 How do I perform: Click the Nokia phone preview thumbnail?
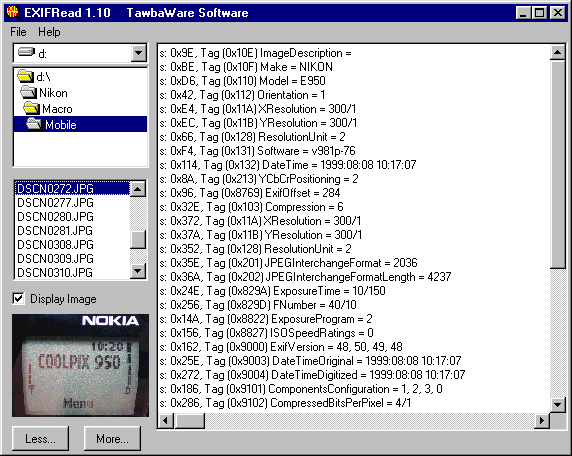click(80, 365)
